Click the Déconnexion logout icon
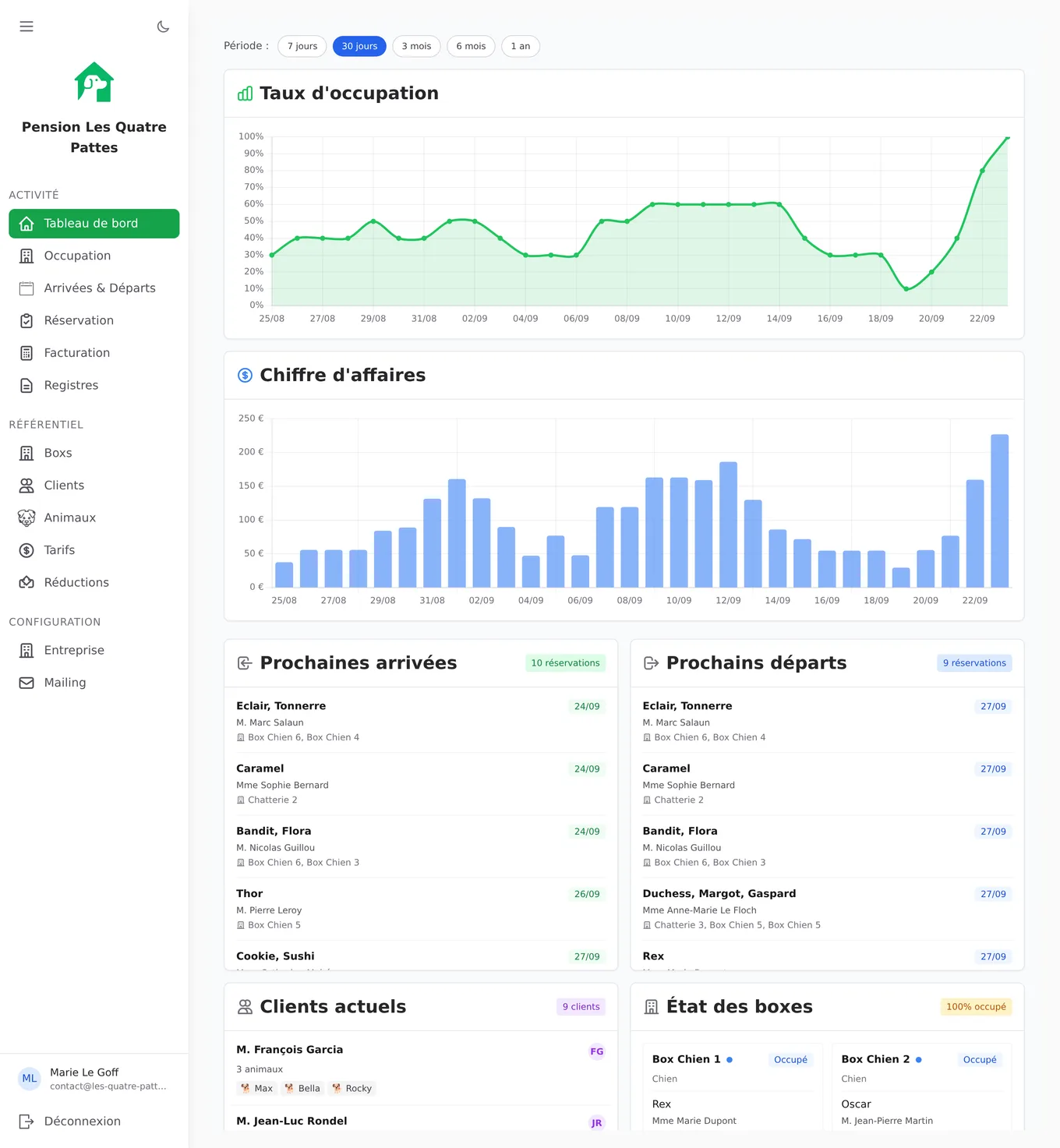This screenshot has width=1060, height=1148. tap(26, 1122)
